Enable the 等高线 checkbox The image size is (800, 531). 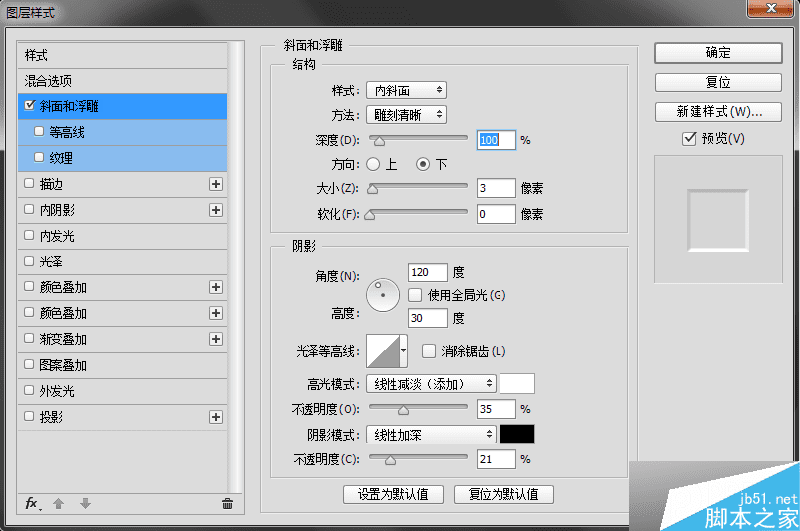(x=39, y=132)
